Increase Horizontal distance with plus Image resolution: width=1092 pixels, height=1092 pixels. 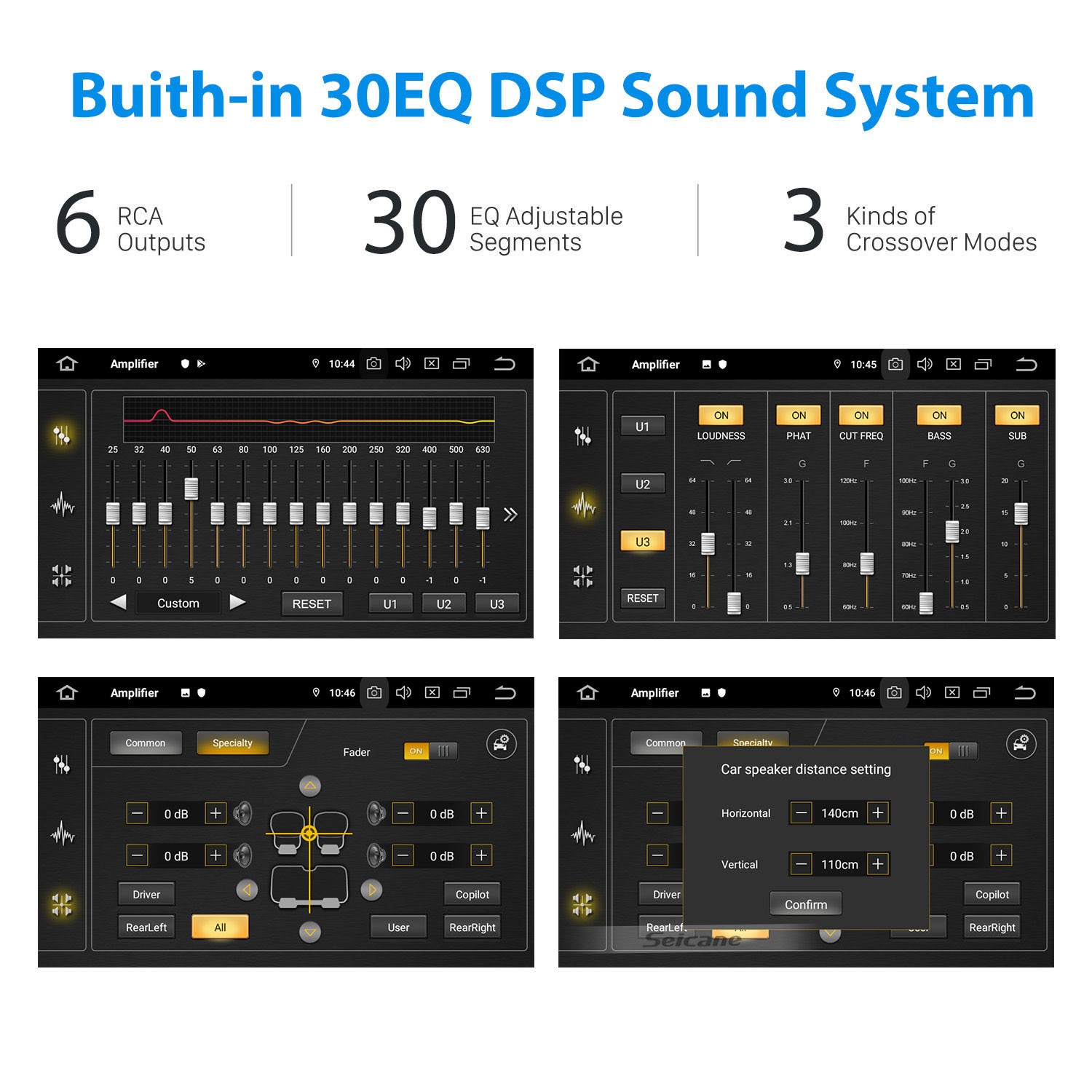click(x=878, y=812)
